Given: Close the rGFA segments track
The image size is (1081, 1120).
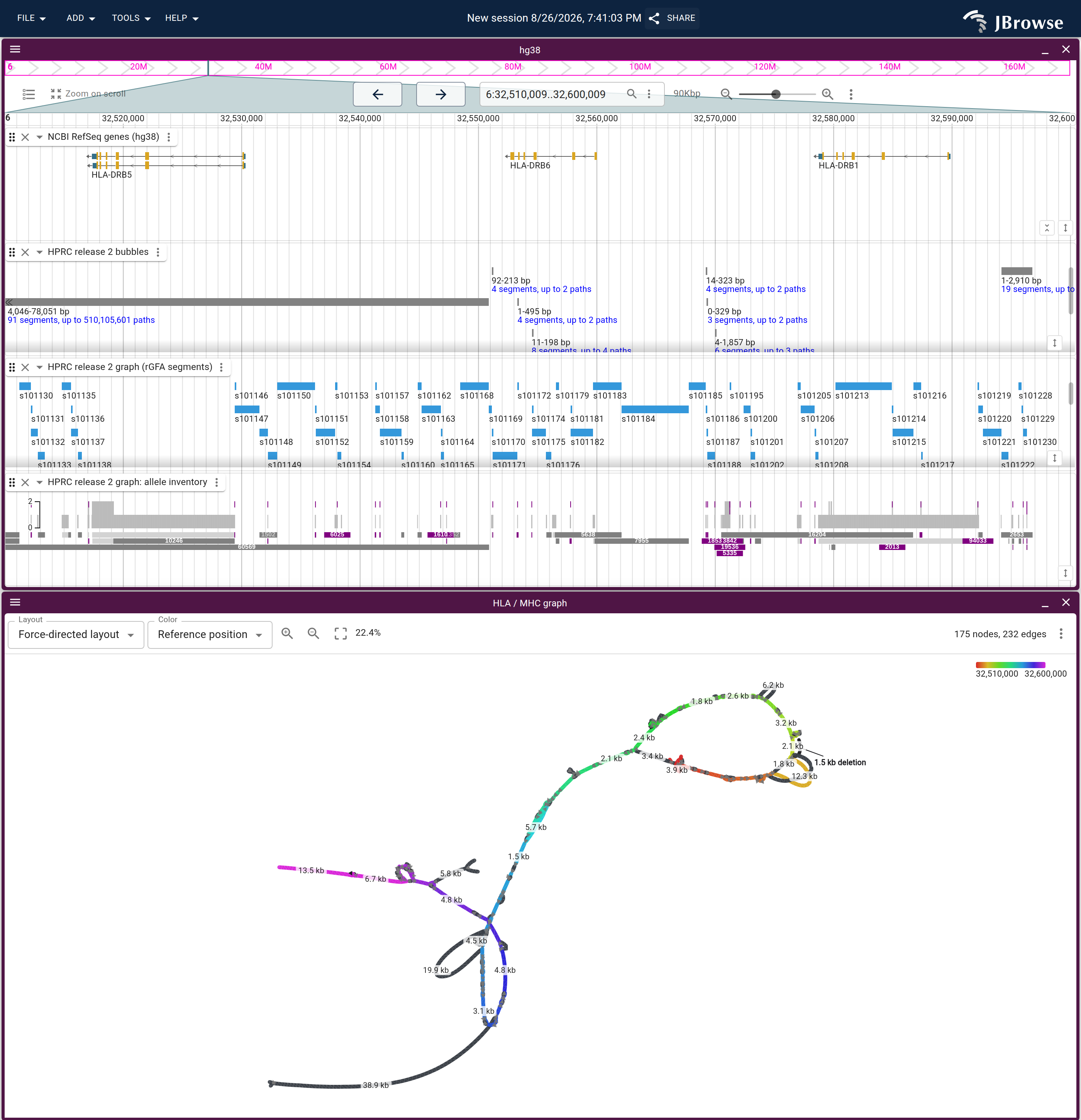Looking at the screenshot, I should coord(25,367).
